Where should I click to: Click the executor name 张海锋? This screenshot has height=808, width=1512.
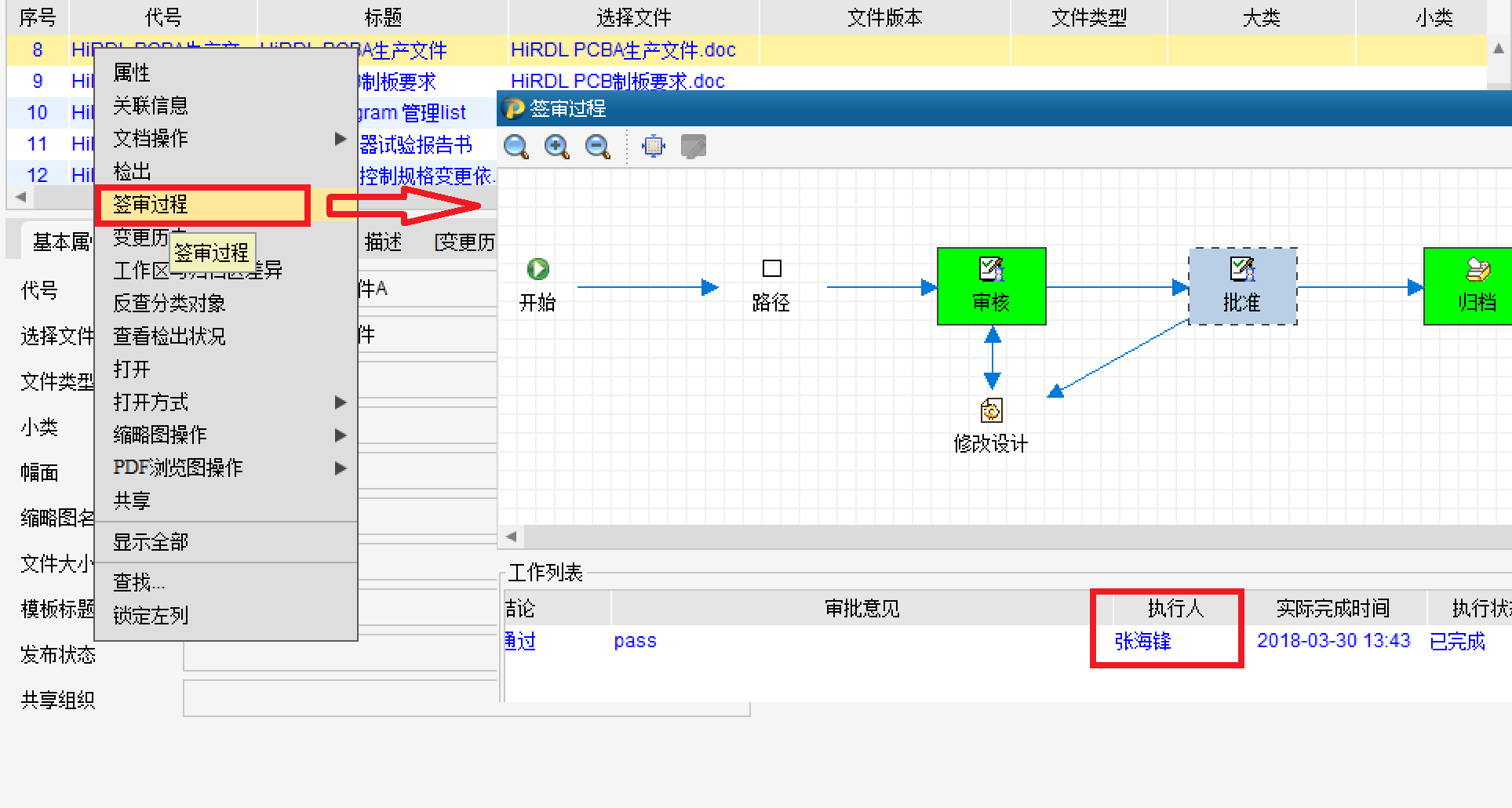coord(1142,642)
